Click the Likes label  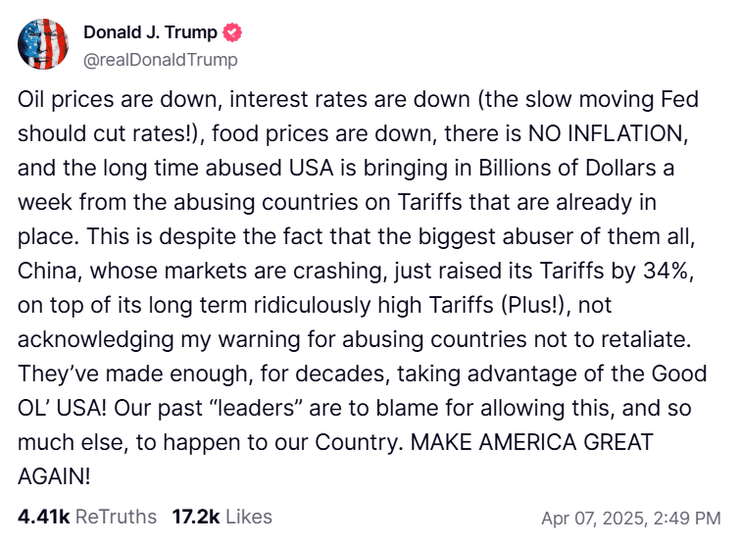[247, 517]
